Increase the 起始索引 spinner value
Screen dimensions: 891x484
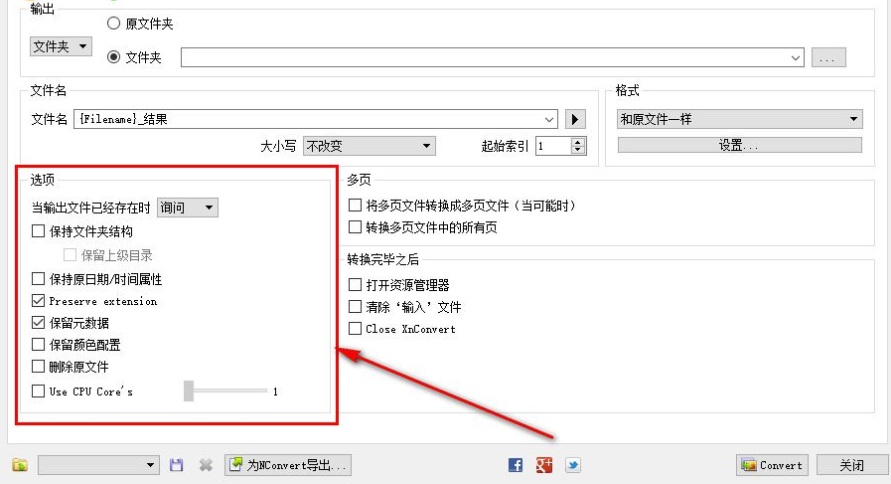click(578, 142)
